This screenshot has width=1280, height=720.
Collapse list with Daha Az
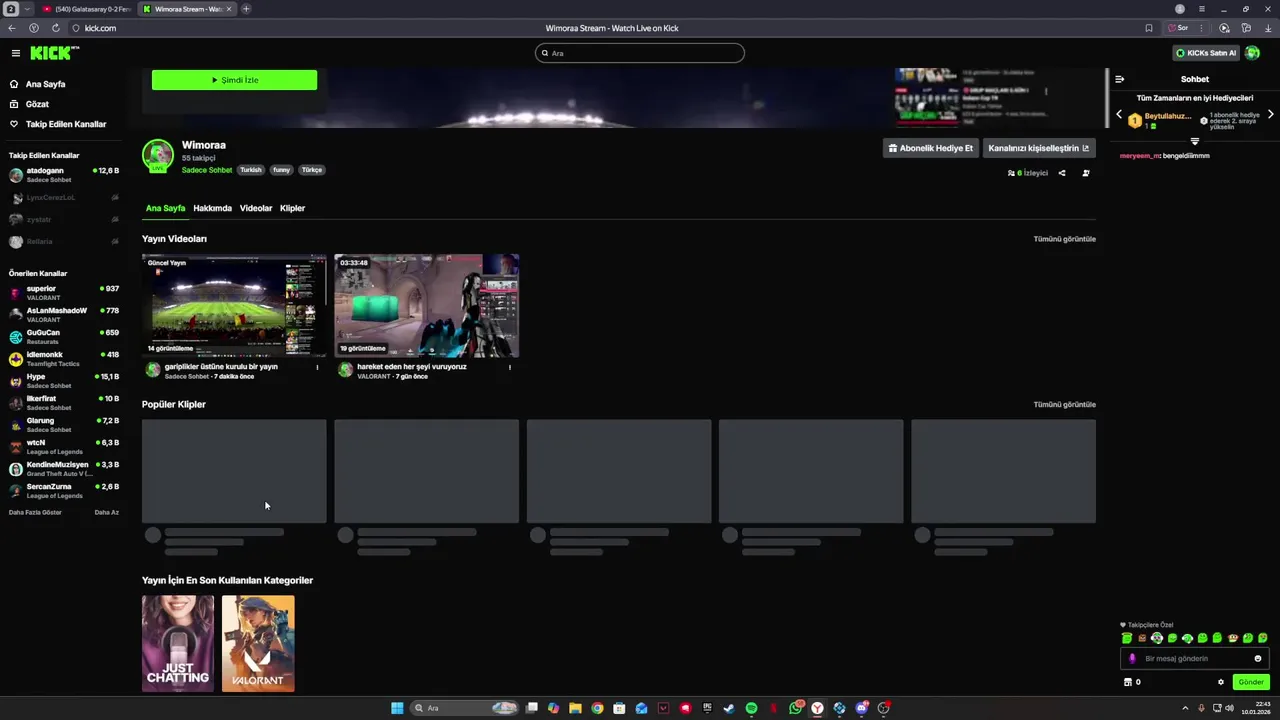[x=107, y=512]
